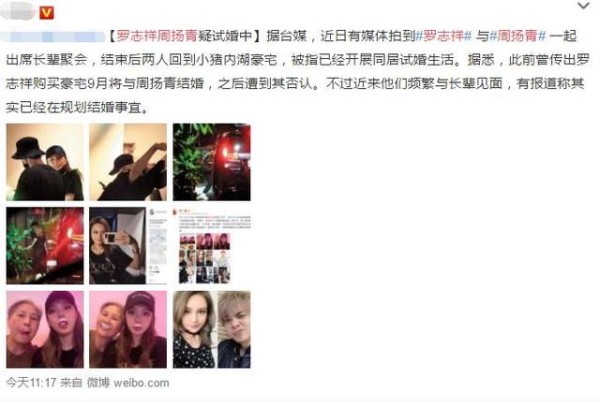Click the orange V verified badge

[x=47, y=13]
